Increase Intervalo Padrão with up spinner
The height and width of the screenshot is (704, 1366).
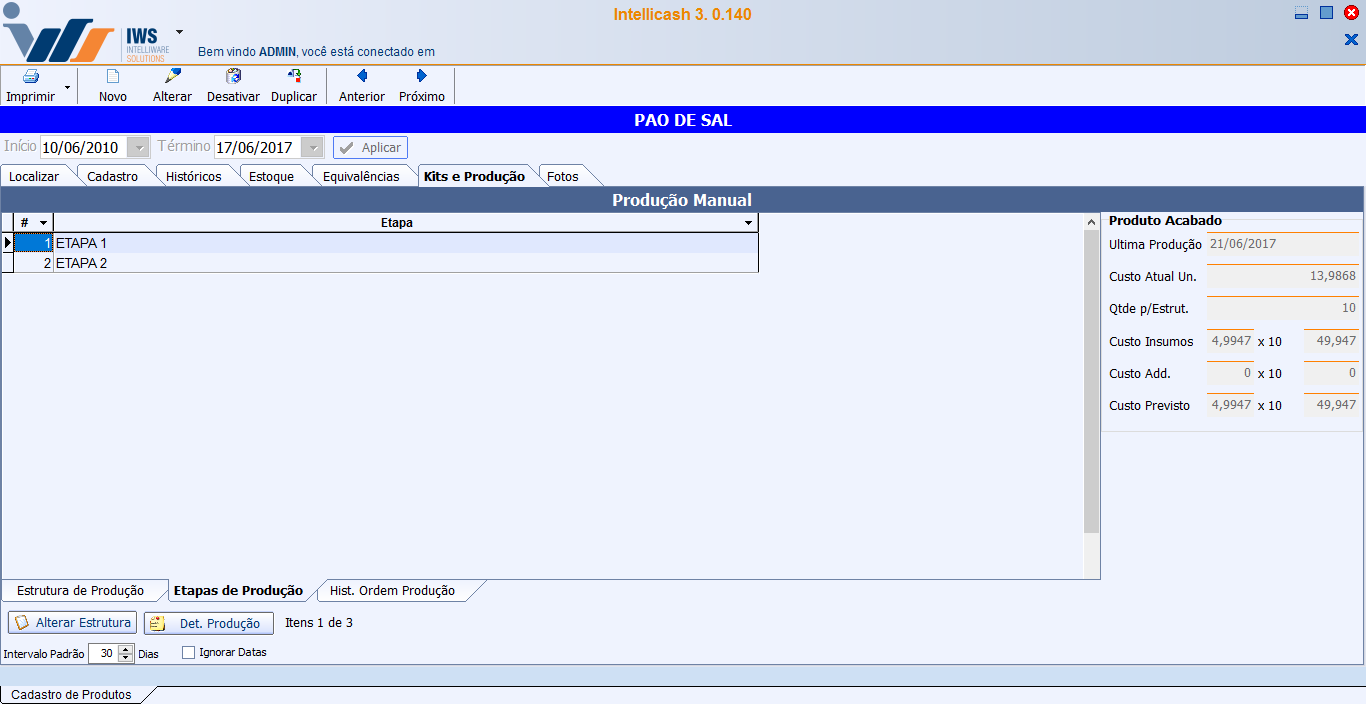126,649
